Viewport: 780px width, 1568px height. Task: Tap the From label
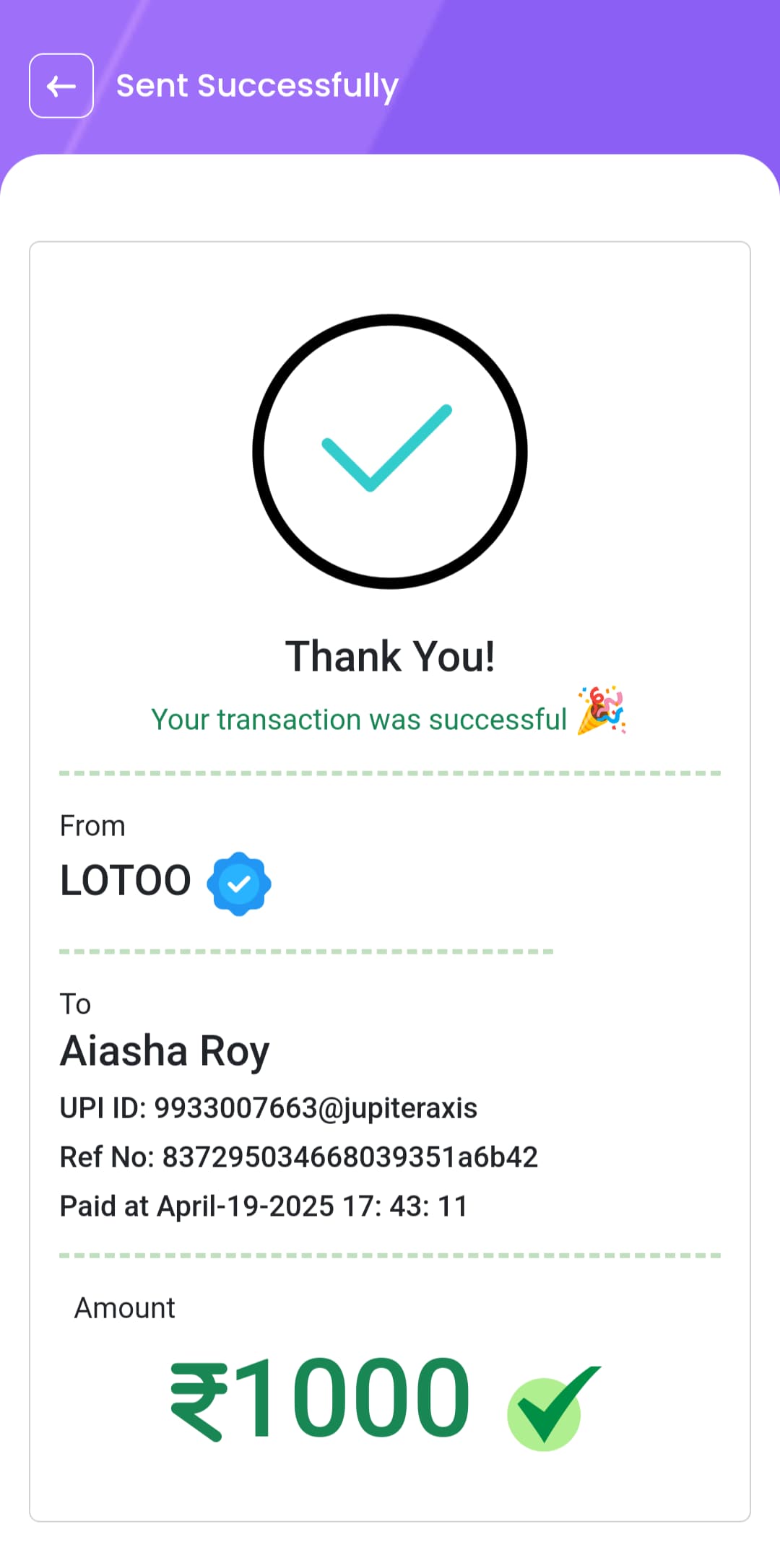[92, 826]
